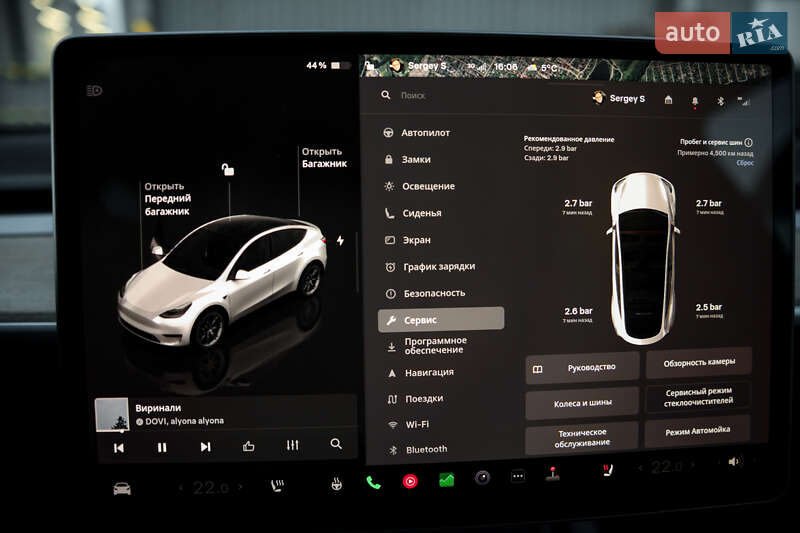Open the arcade joystick app
This screenshot has height=533, width=800.
[553, 474]
